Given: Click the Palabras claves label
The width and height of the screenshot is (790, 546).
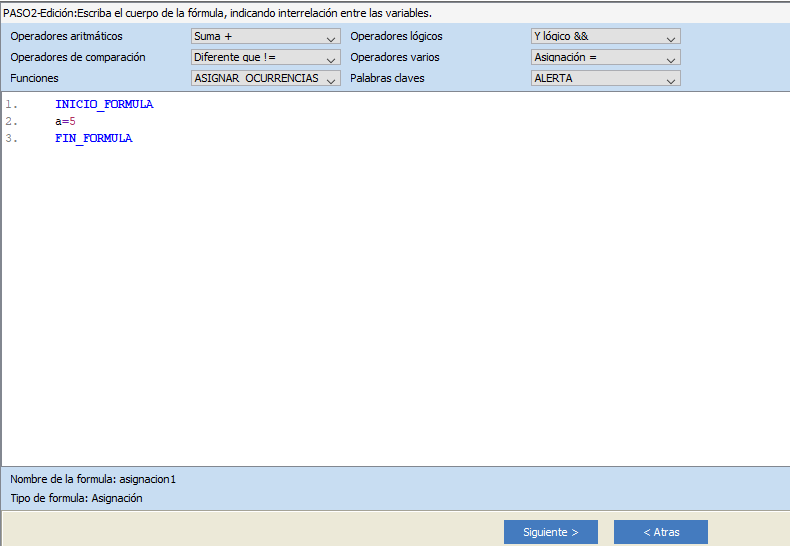Looking at the screenshot, I should point(387,78).
